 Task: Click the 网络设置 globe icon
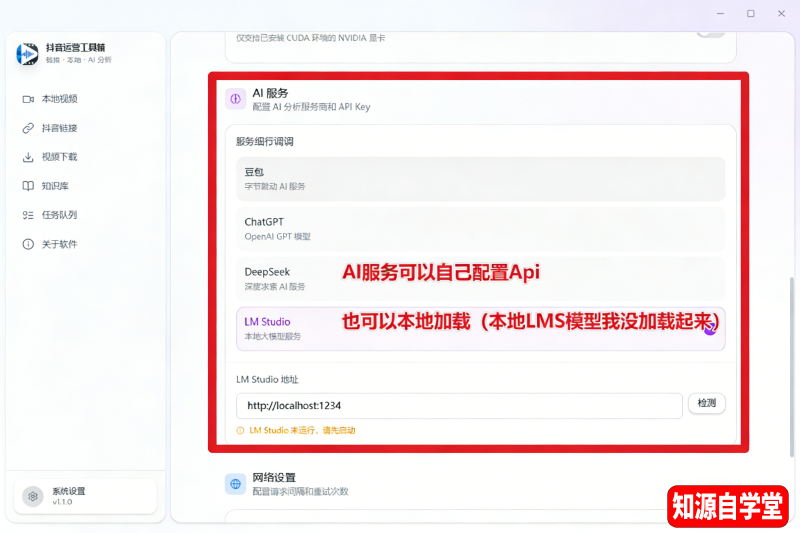(235, 484)
